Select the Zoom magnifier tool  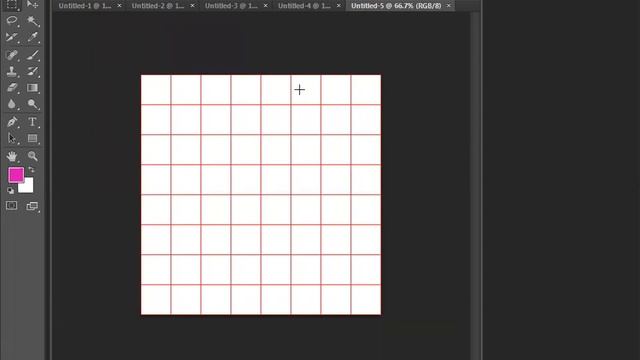pos(32,156)
